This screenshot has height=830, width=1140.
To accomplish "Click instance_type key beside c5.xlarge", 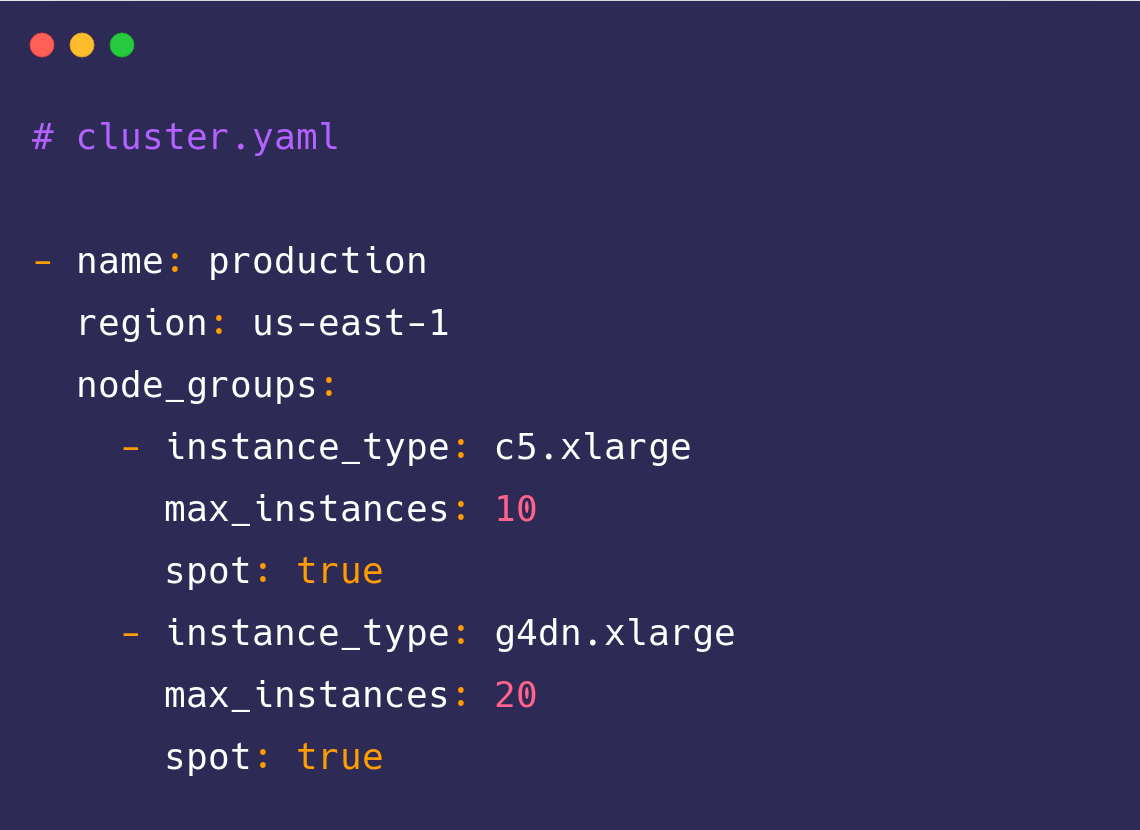I will 307,447.
